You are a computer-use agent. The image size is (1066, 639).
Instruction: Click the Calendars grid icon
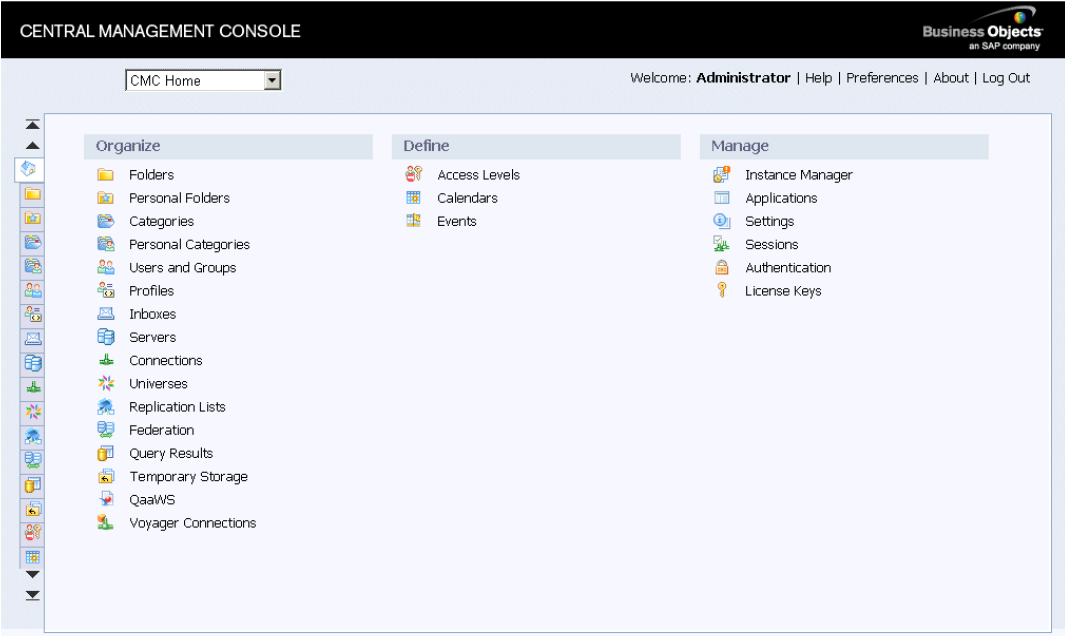tap(413, 197)
